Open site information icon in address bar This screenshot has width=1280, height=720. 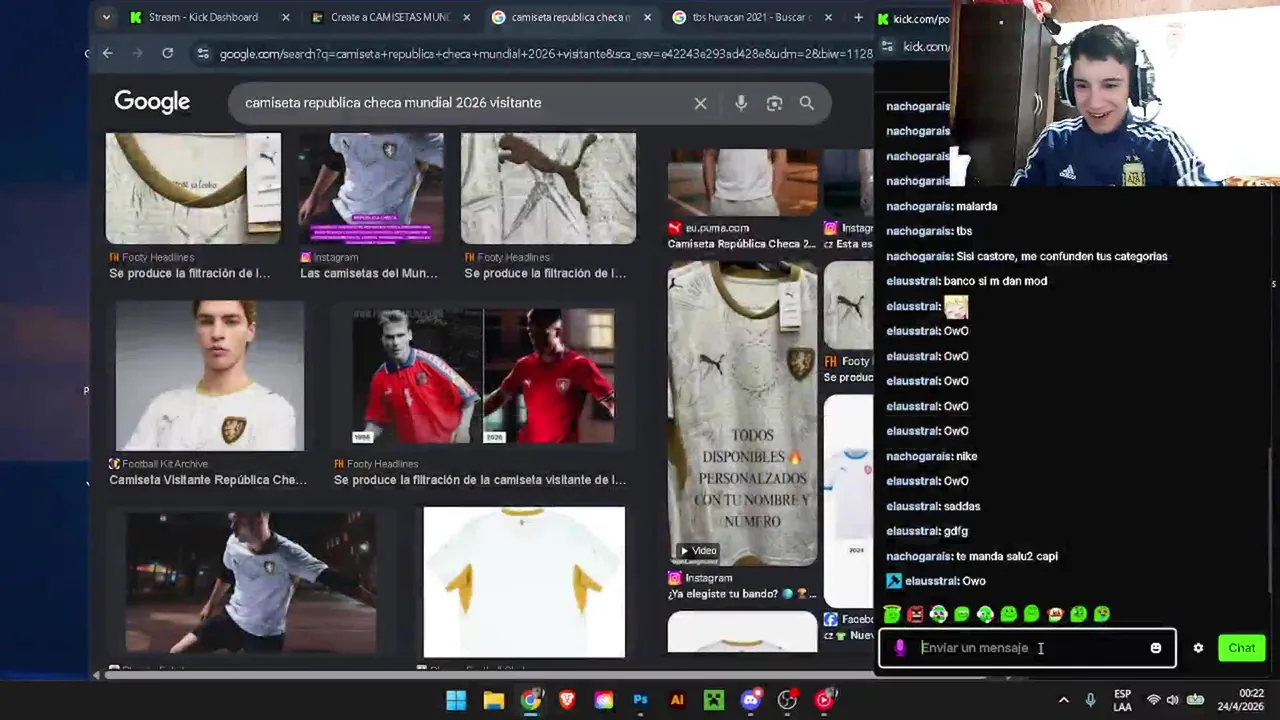pyautogui.click(x=203, y=53)
